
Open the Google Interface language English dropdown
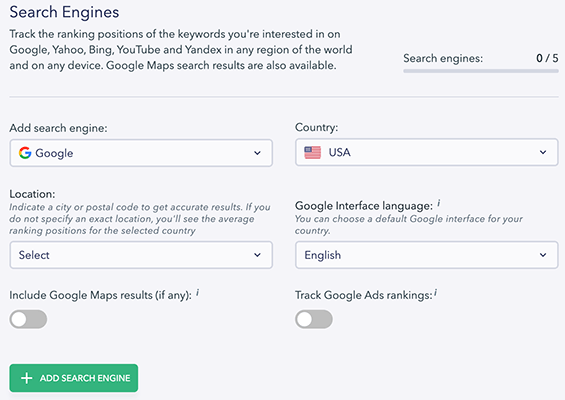pos(427,255)
